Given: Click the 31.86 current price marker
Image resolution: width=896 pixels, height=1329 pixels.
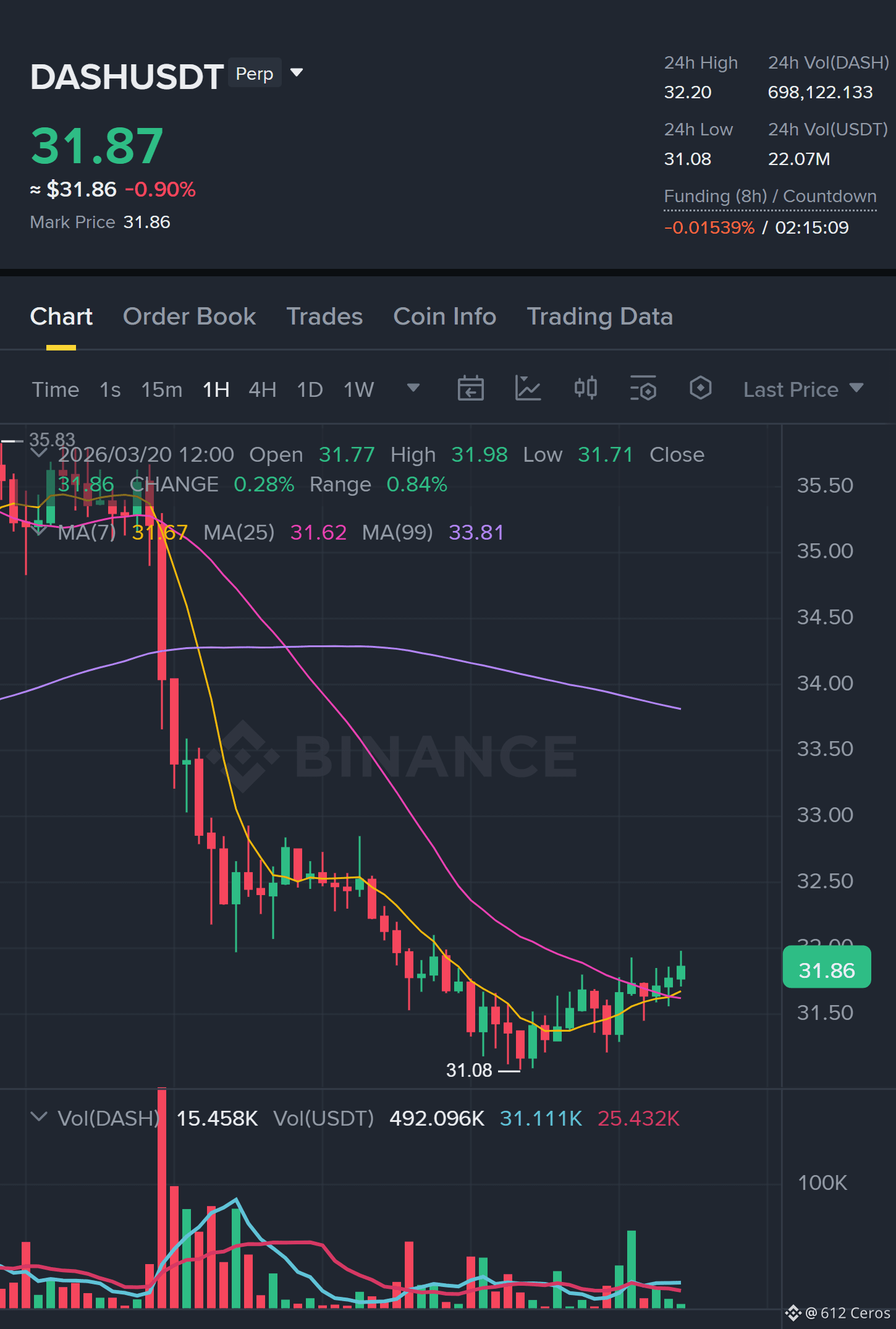Looking at the screenshot, I should pyautogui.click(x=827, y=970).
